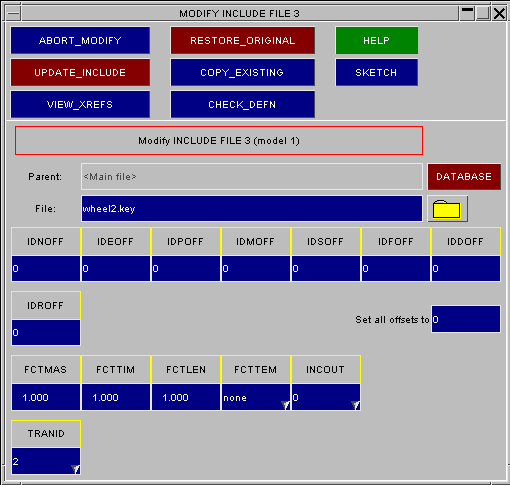The height and width of the screenshot is (485, 510).
Task: Click the FCTLEN header label
Action: [x=186, y=370]
